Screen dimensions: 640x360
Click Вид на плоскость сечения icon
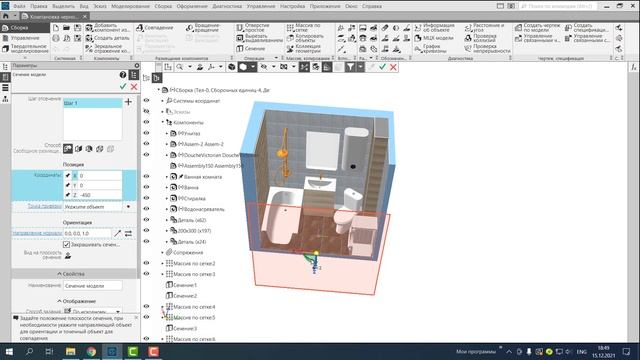coord(68,256)
